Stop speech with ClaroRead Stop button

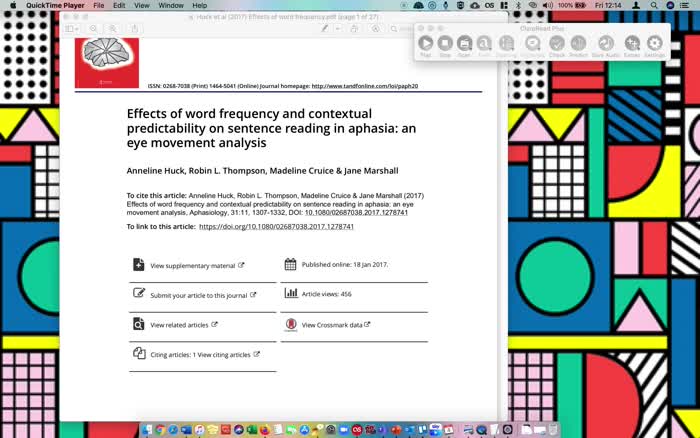point(445,44)
